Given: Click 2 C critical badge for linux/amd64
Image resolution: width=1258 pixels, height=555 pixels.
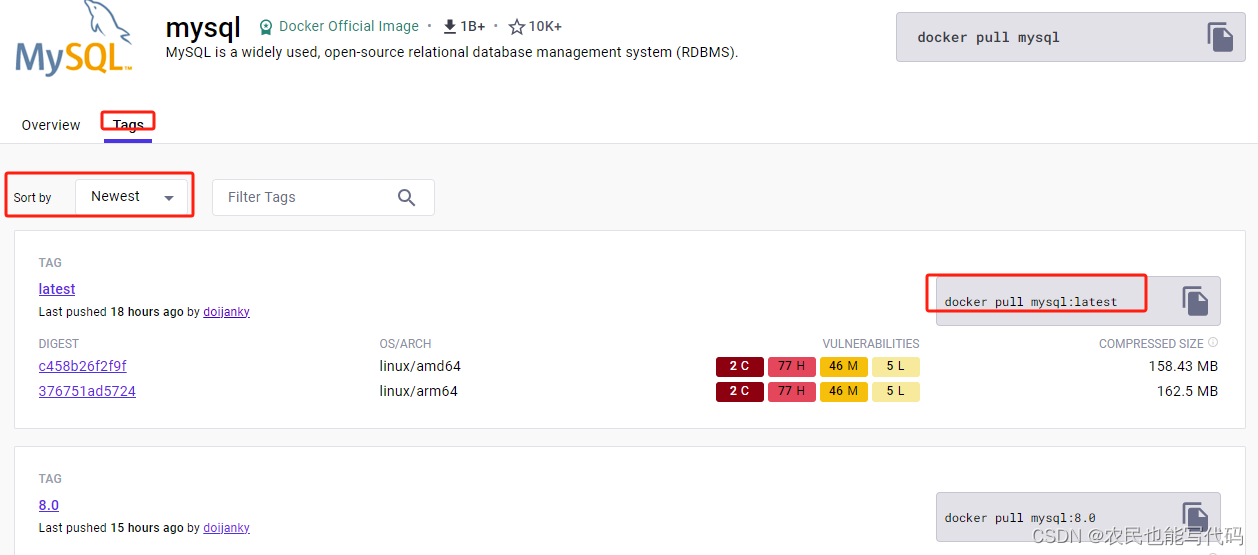Looking at the screenshot, I should (740, 366).
